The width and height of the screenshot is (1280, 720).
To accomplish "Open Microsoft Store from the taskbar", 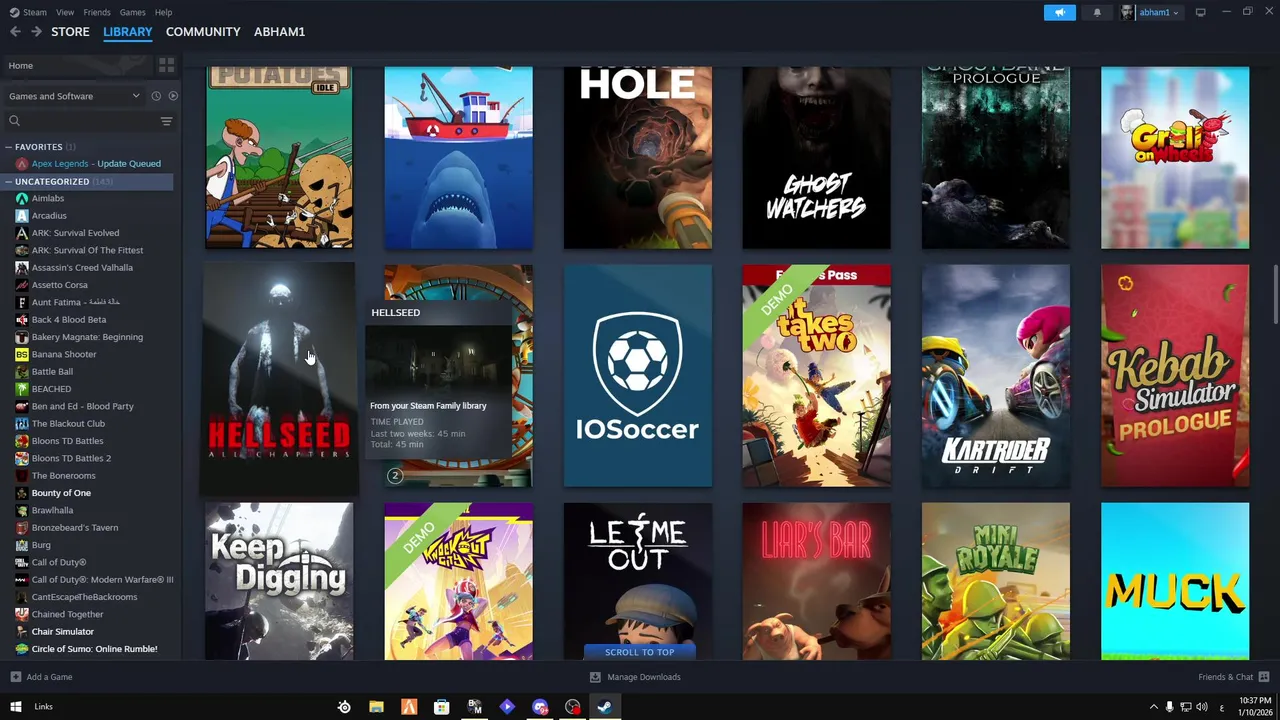I will pyautogui.click(x=441, y=707).
